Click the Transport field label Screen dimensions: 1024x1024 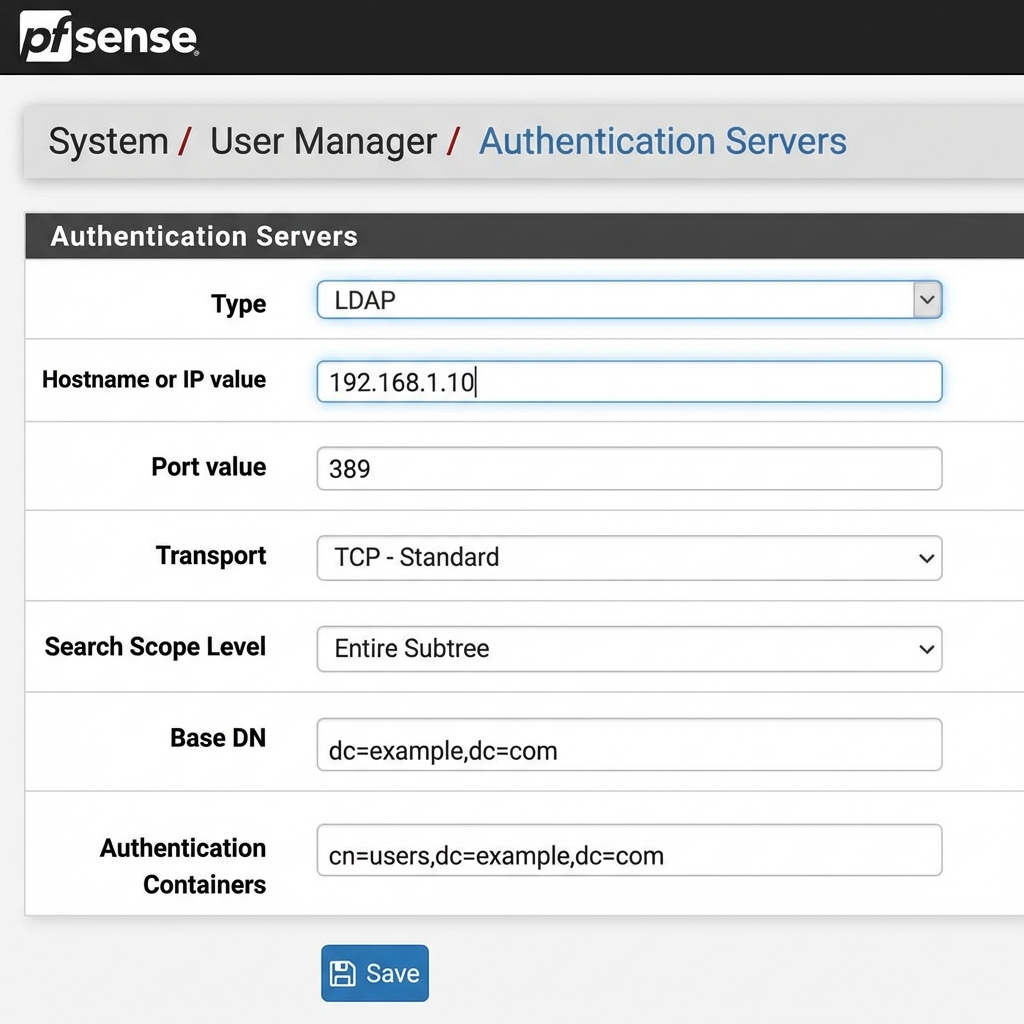click(x=210, y=556)
